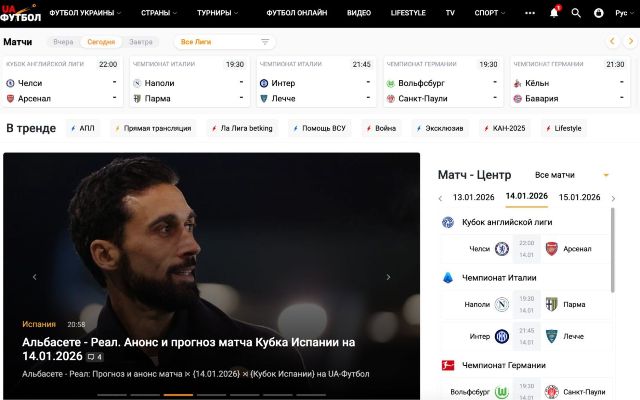Switch matches to Вчера
This screenshot has width=640, height=400.
click(63, 42)
